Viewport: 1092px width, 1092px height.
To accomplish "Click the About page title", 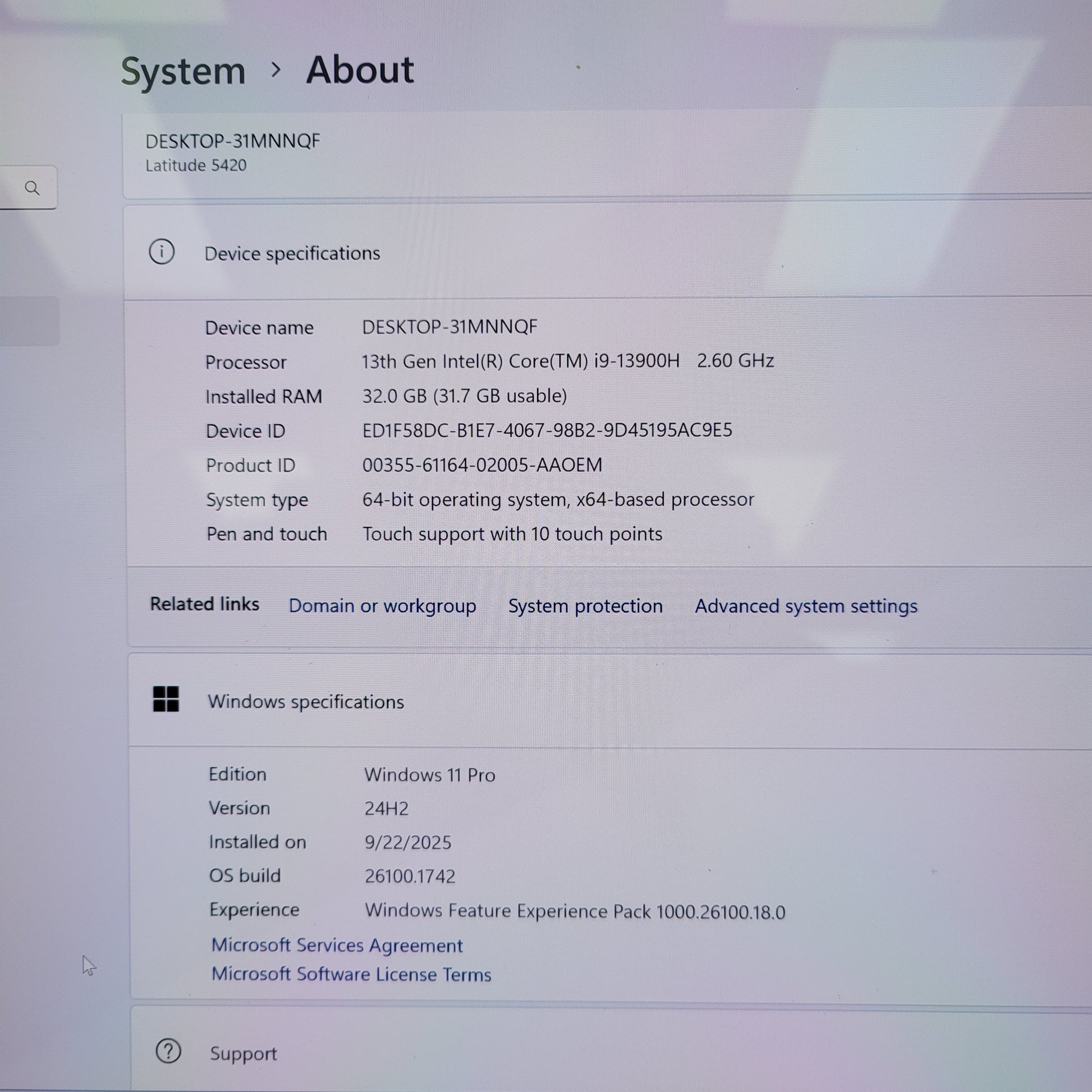I will (360, 70).
